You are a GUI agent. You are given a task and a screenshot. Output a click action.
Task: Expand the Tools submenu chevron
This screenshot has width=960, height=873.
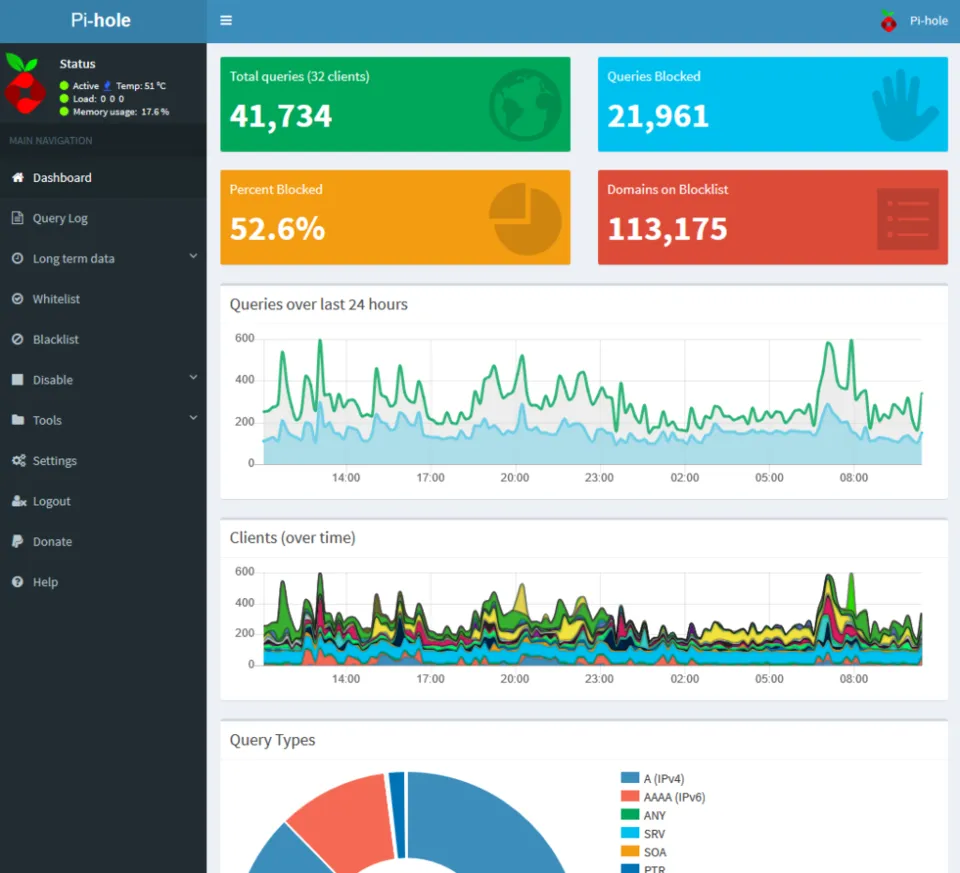pos(193,418)
